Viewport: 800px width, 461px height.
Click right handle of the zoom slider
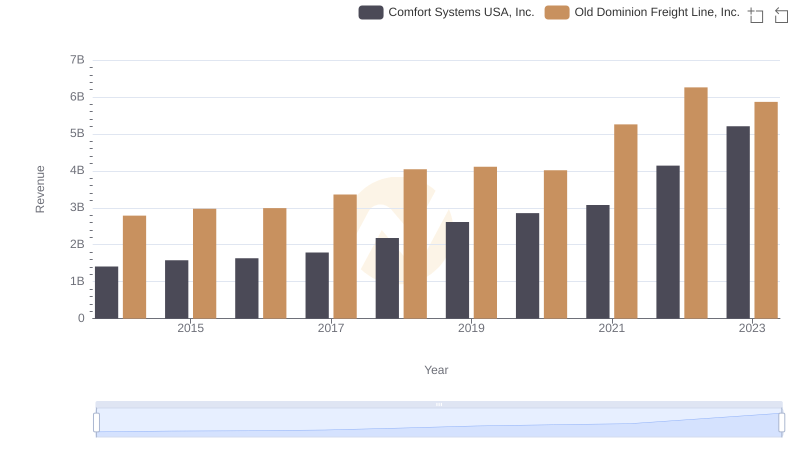781,422
